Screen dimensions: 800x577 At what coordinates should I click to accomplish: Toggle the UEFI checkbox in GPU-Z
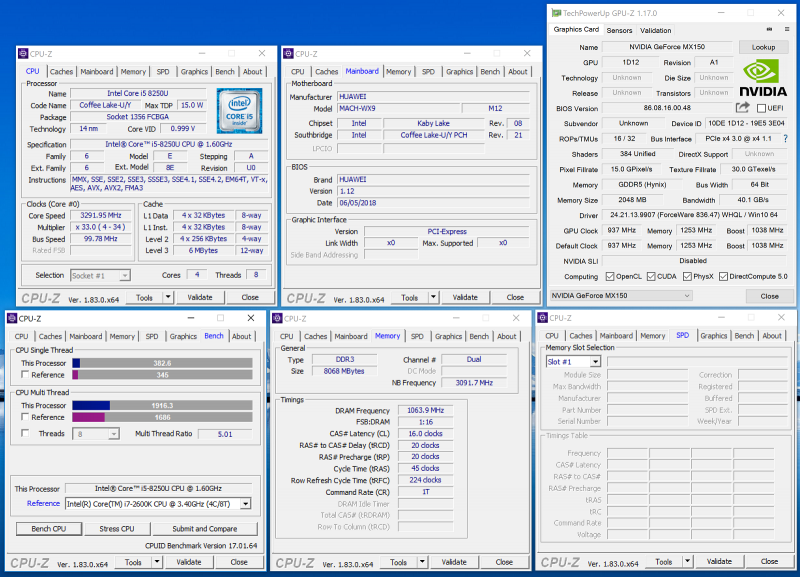[x=761, y=108]
